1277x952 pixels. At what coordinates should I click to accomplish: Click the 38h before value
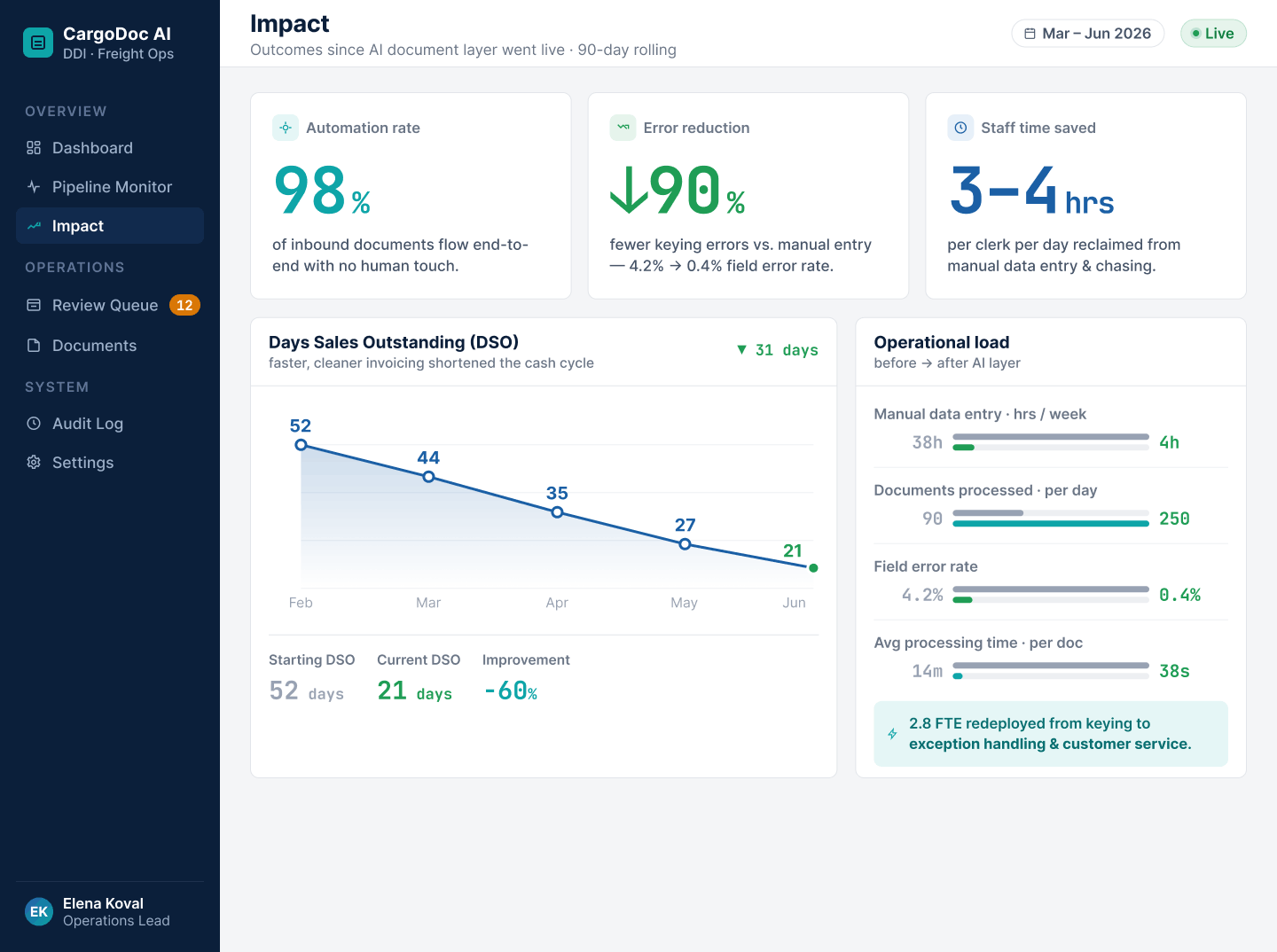pyautogui.click(x=927, y=442)
